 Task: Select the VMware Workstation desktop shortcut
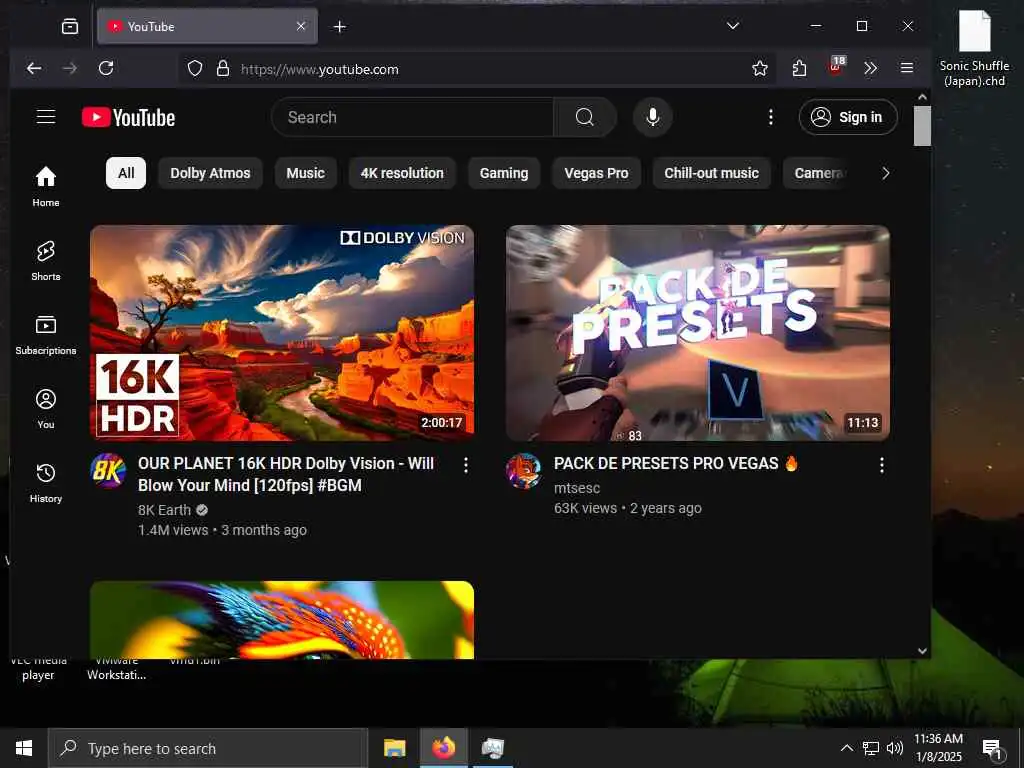(x=116, y=670)
